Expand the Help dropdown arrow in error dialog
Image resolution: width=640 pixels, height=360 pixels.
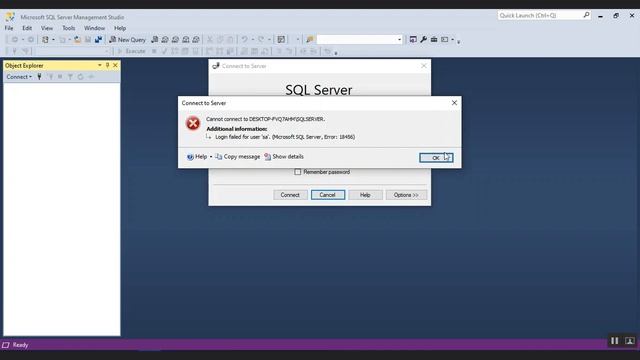click(211, 157)
